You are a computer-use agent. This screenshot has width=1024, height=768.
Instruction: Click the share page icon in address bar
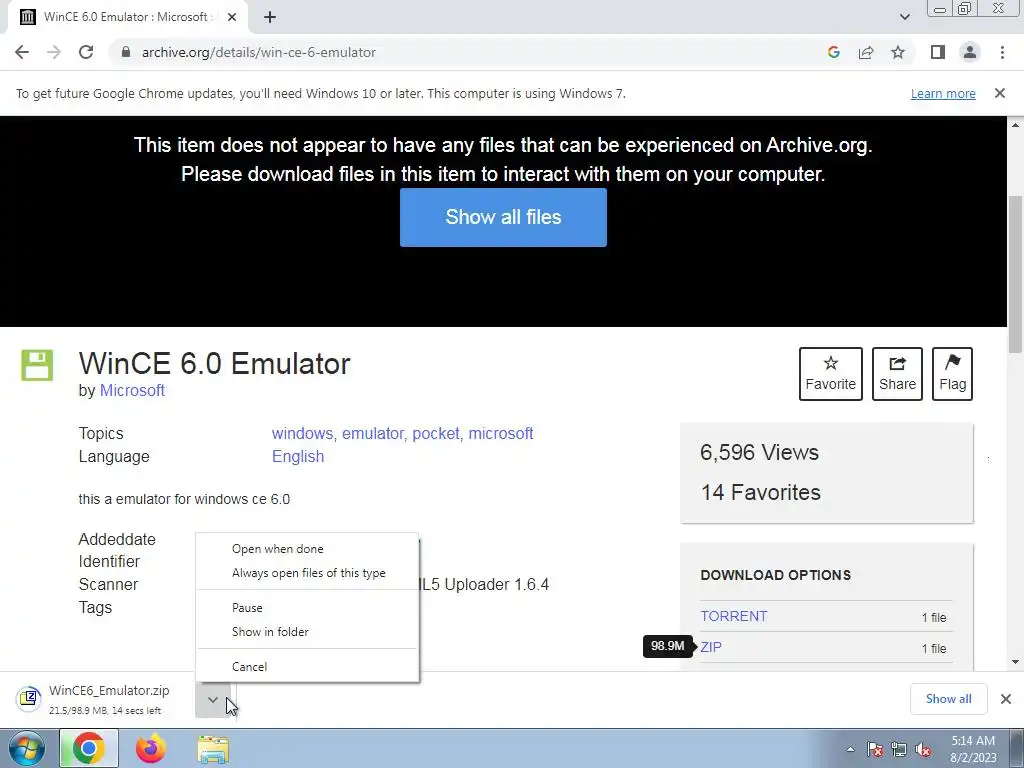point(866,52)
